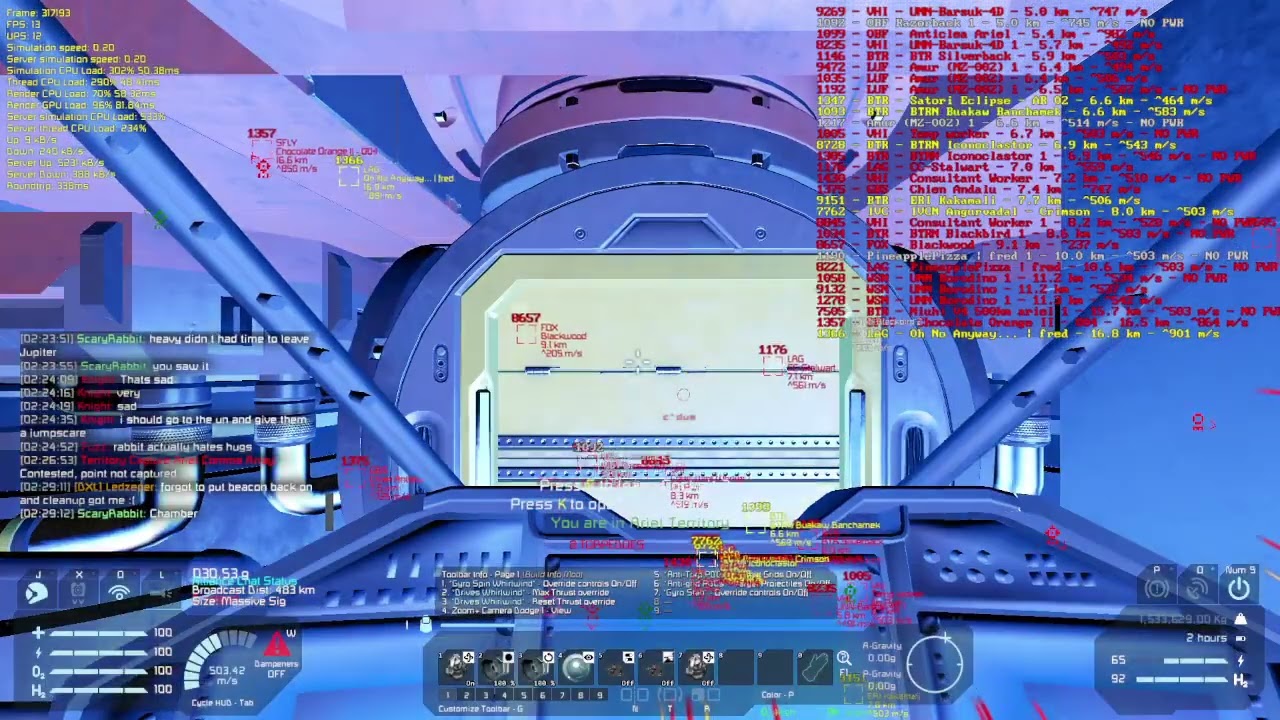Click the O2 oxygen level icon
The image size is (1280, 720).
pyautogui.click(x=38, y=671)
